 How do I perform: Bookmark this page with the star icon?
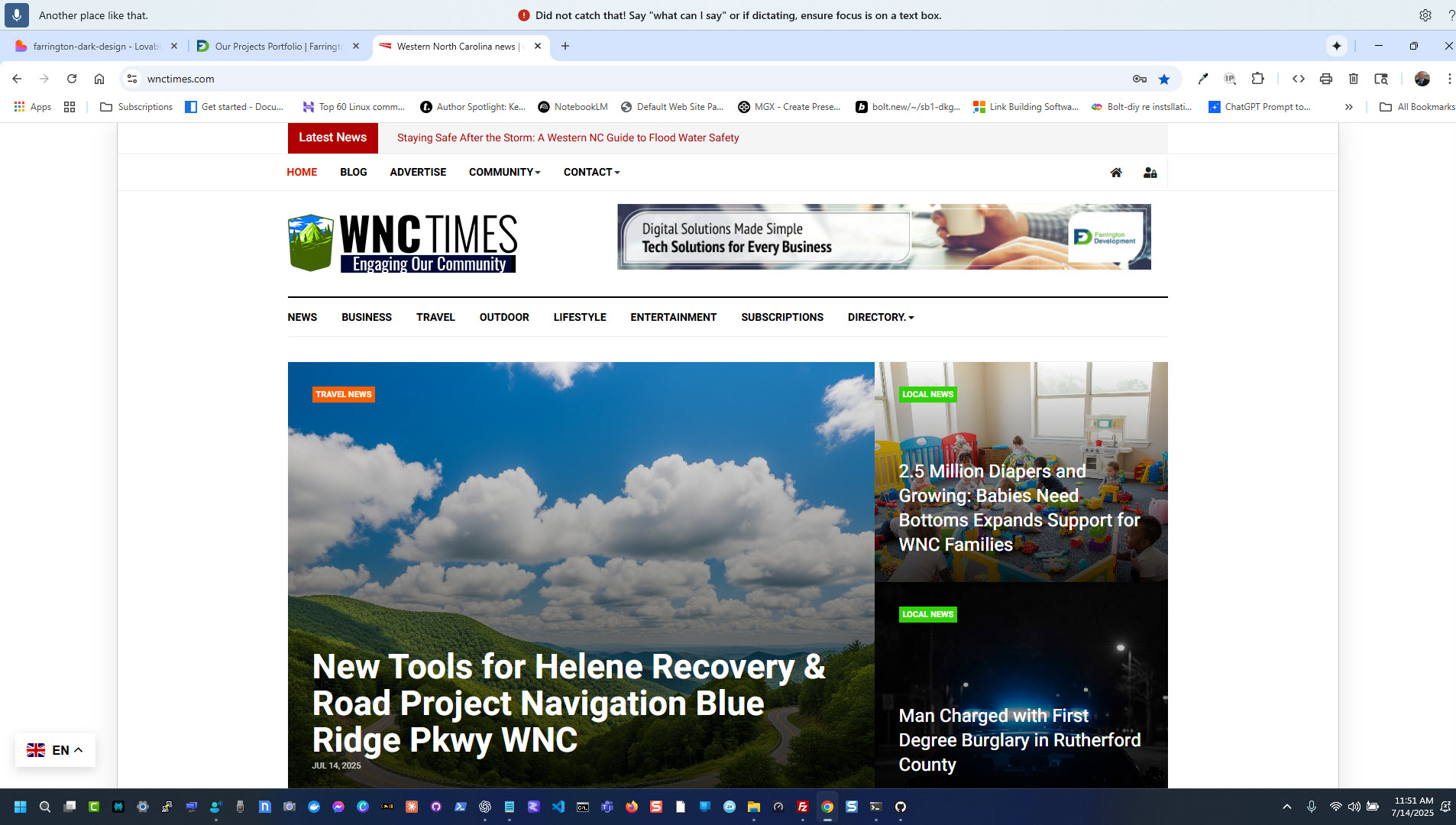(1164, 79)
